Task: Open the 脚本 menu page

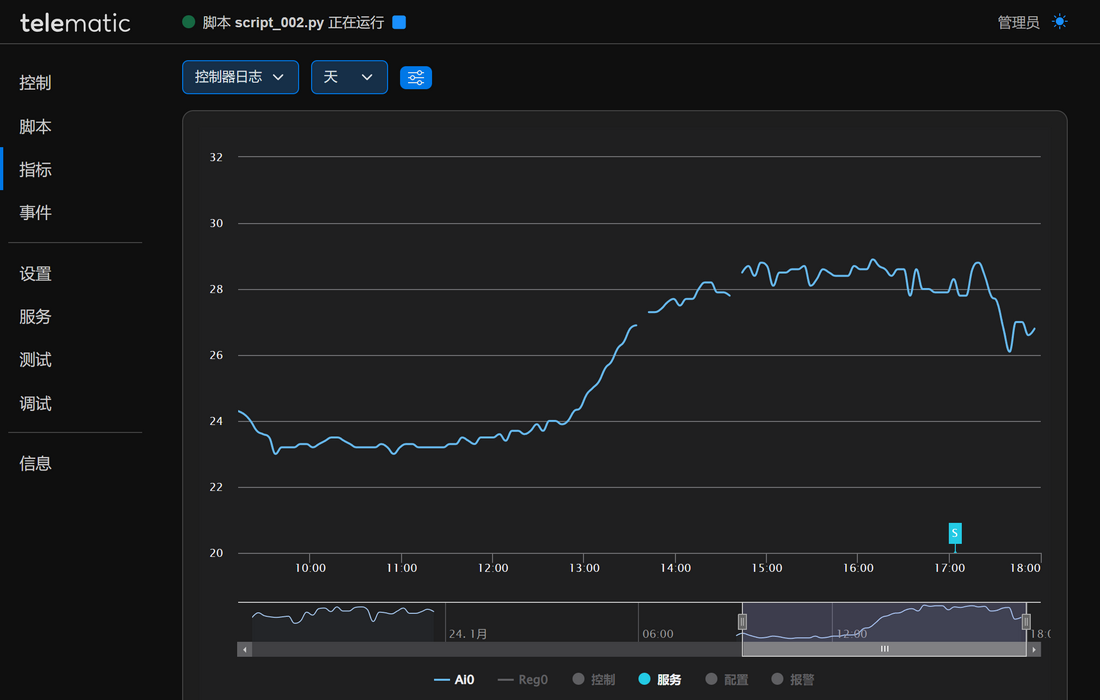Action: 36,127
